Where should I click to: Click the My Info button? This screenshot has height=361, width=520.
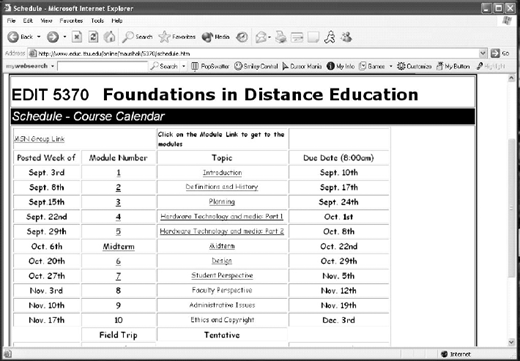pos(341,66)
